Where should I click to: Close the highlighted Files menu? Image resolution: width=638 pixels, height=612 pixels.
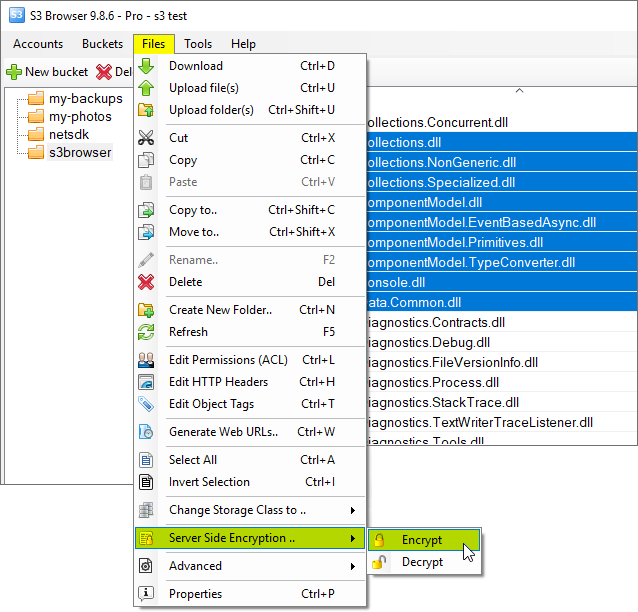[x=154, y=44]
